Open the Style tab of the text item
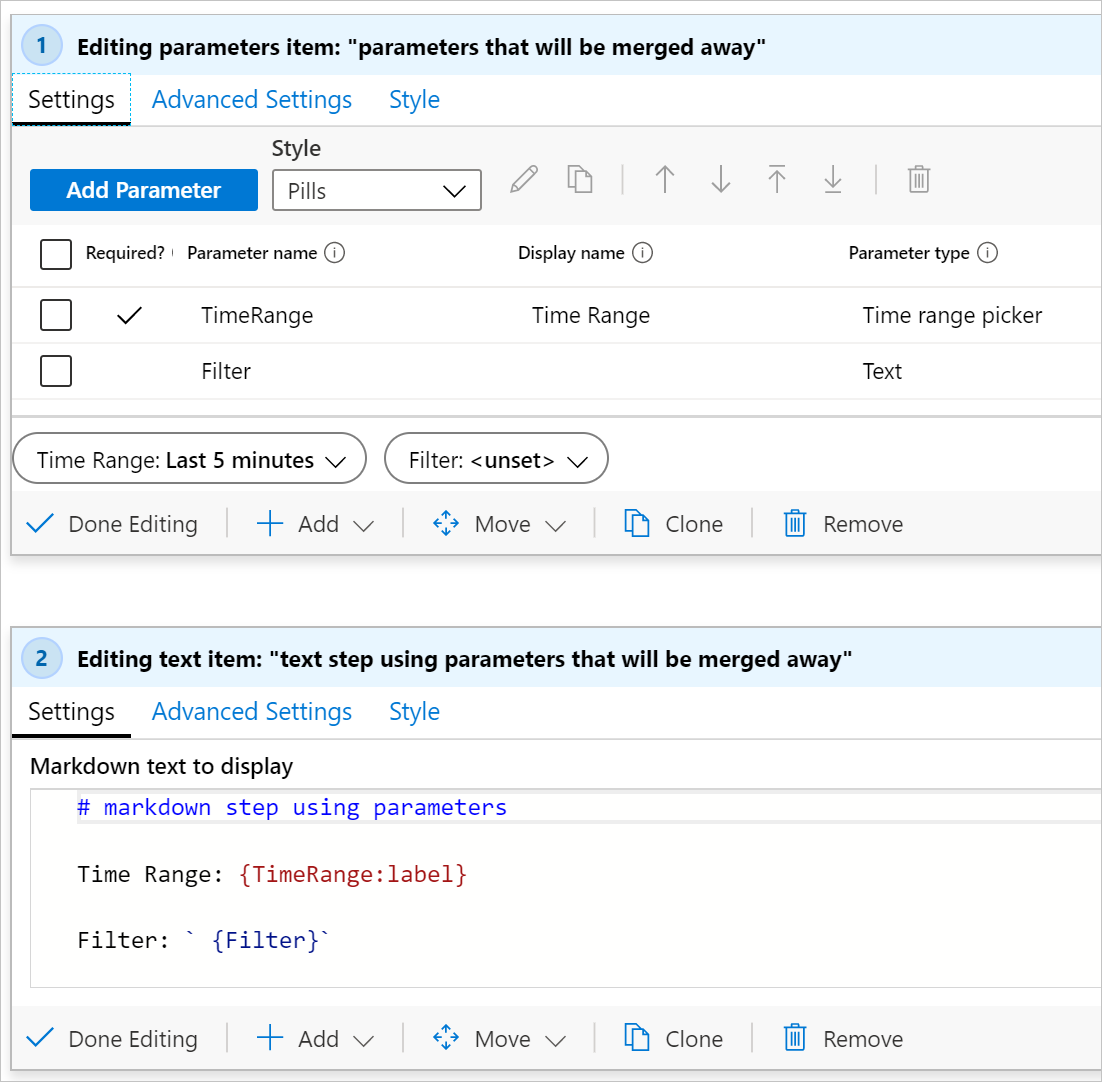 414,712
